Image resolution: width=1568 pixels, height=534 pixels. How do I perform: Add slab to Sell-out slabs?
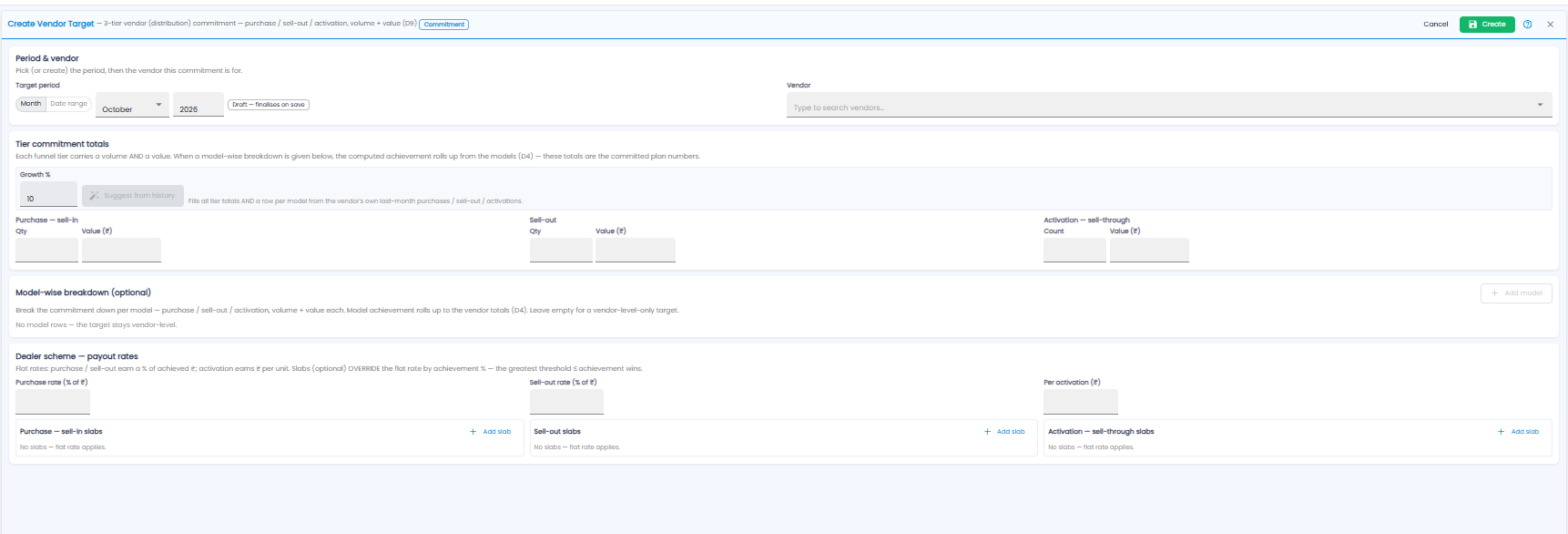tap(1004, 432)
